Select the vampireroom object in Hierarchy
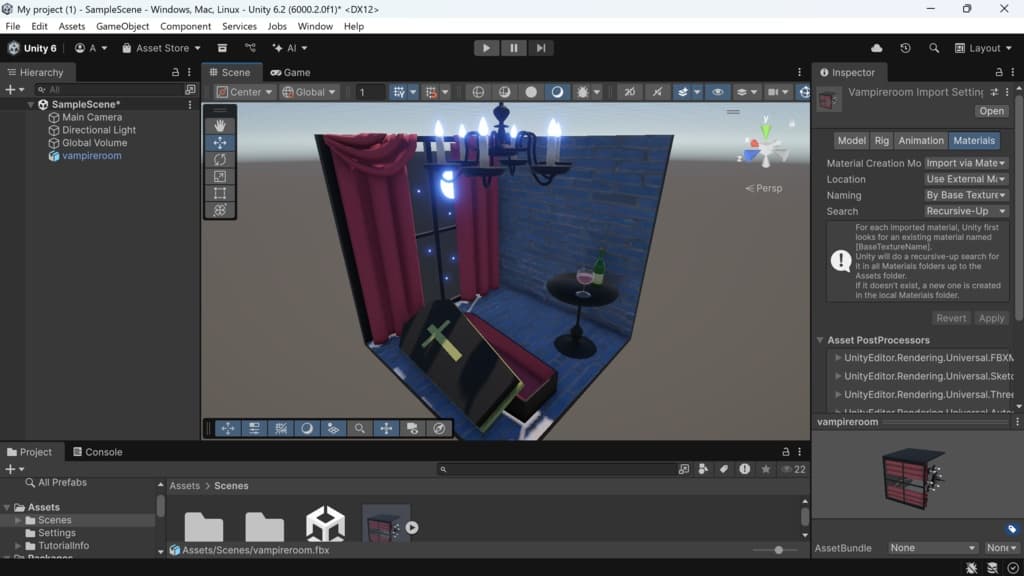 [91, 156]
